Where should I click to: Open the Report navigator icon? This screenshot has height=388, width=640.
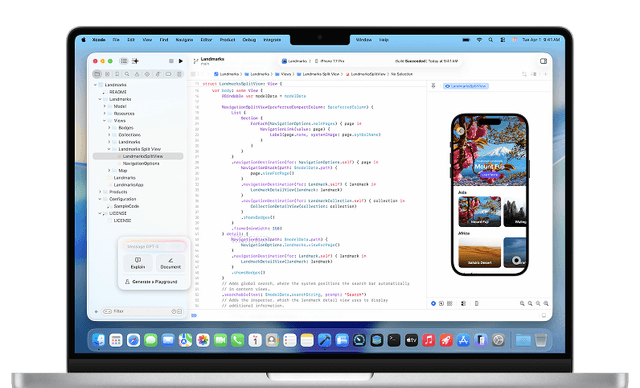pyautogui.click(x=179, y=74)
